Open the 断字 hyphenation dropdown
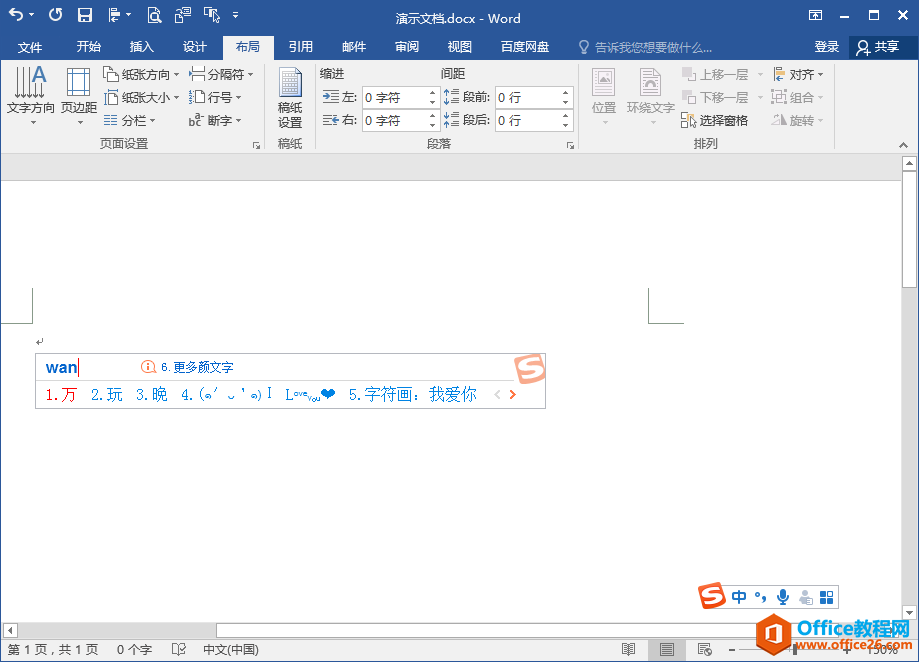919x662 pixels. coord(215,121)
